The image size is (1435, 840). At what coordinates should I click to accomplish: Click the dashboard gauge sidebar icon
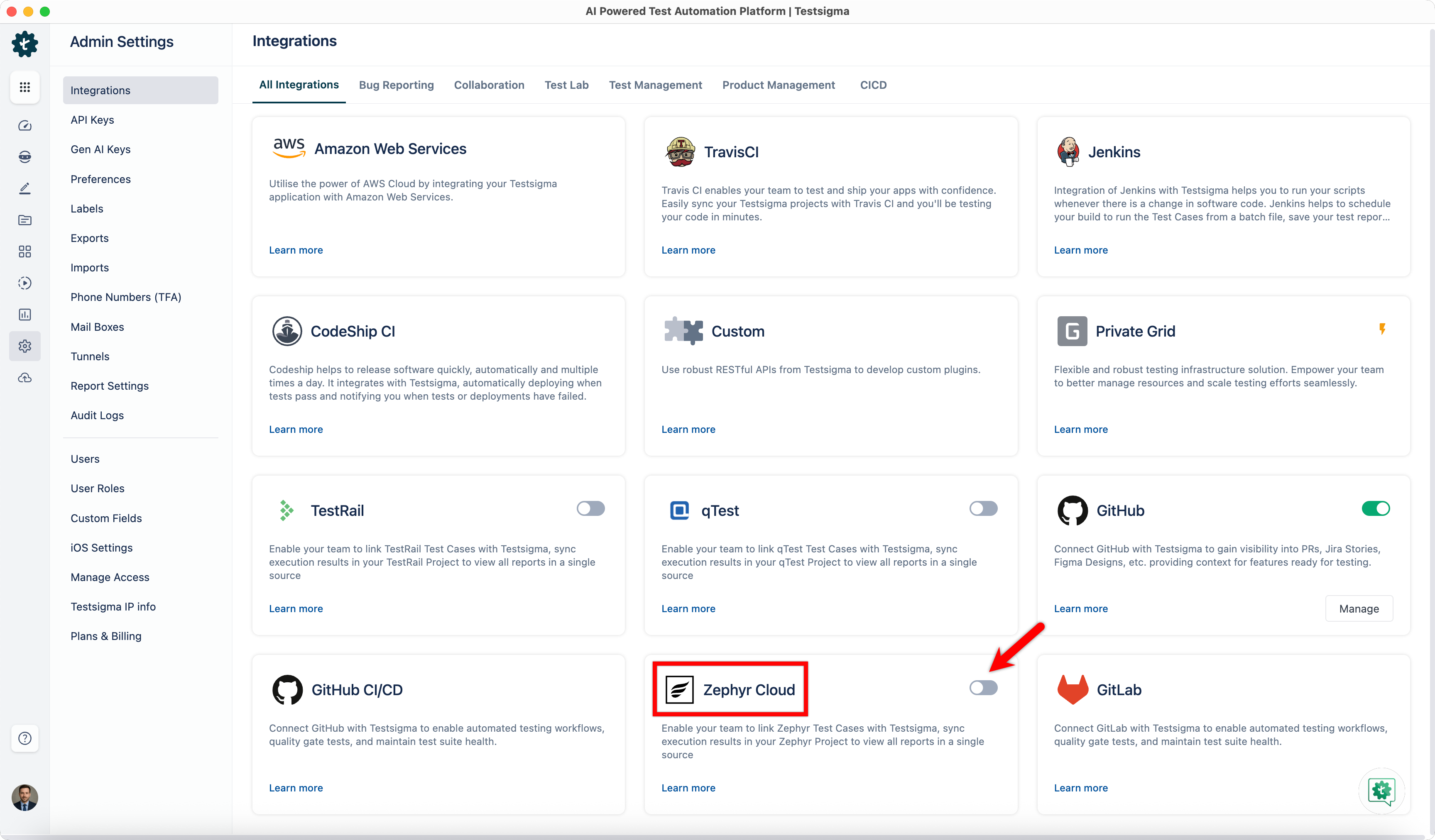(24, 125)
